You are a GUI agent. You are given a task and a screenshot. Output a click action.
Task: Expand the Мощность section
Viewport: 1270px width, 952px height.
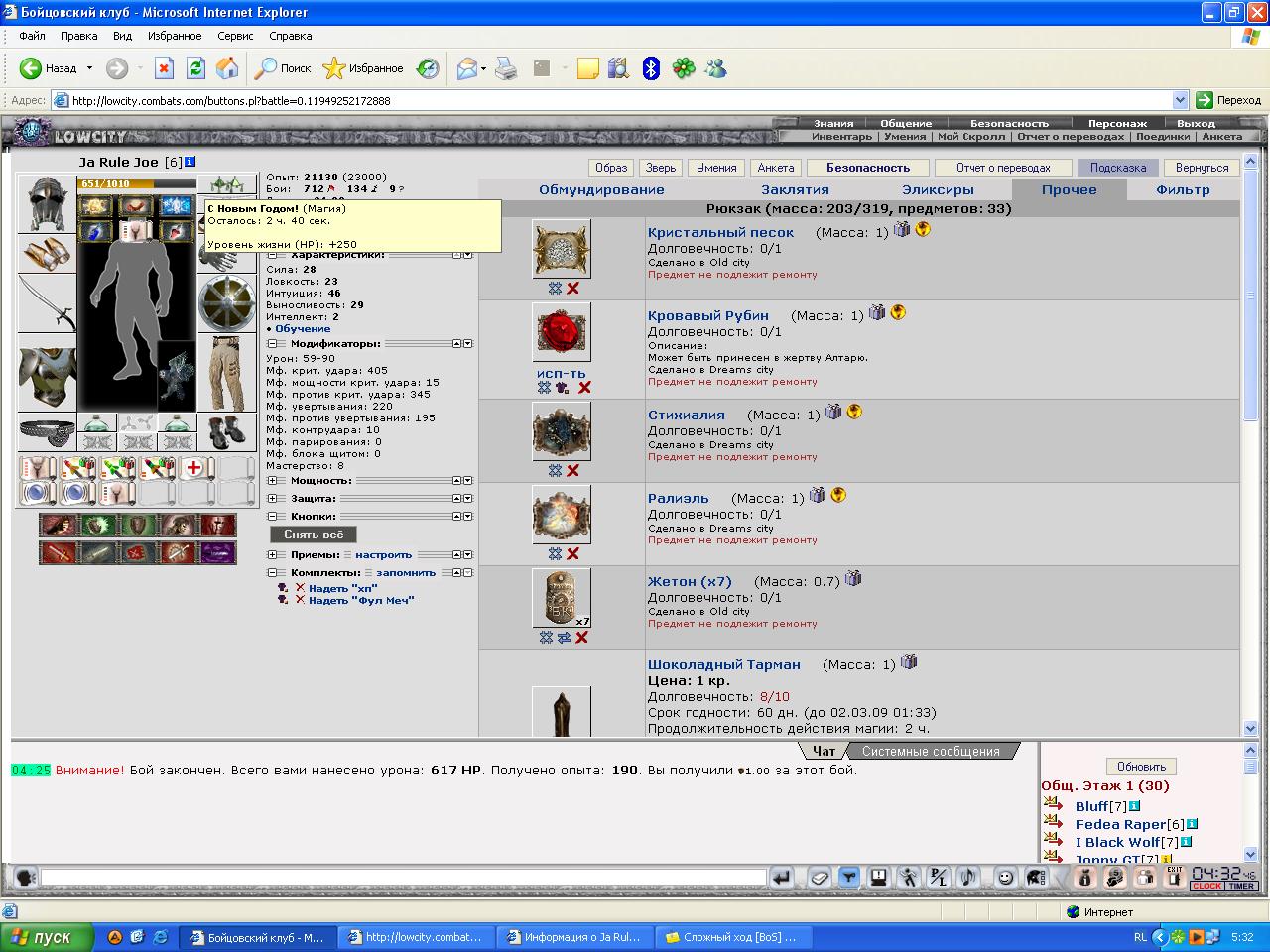(272, 481)
